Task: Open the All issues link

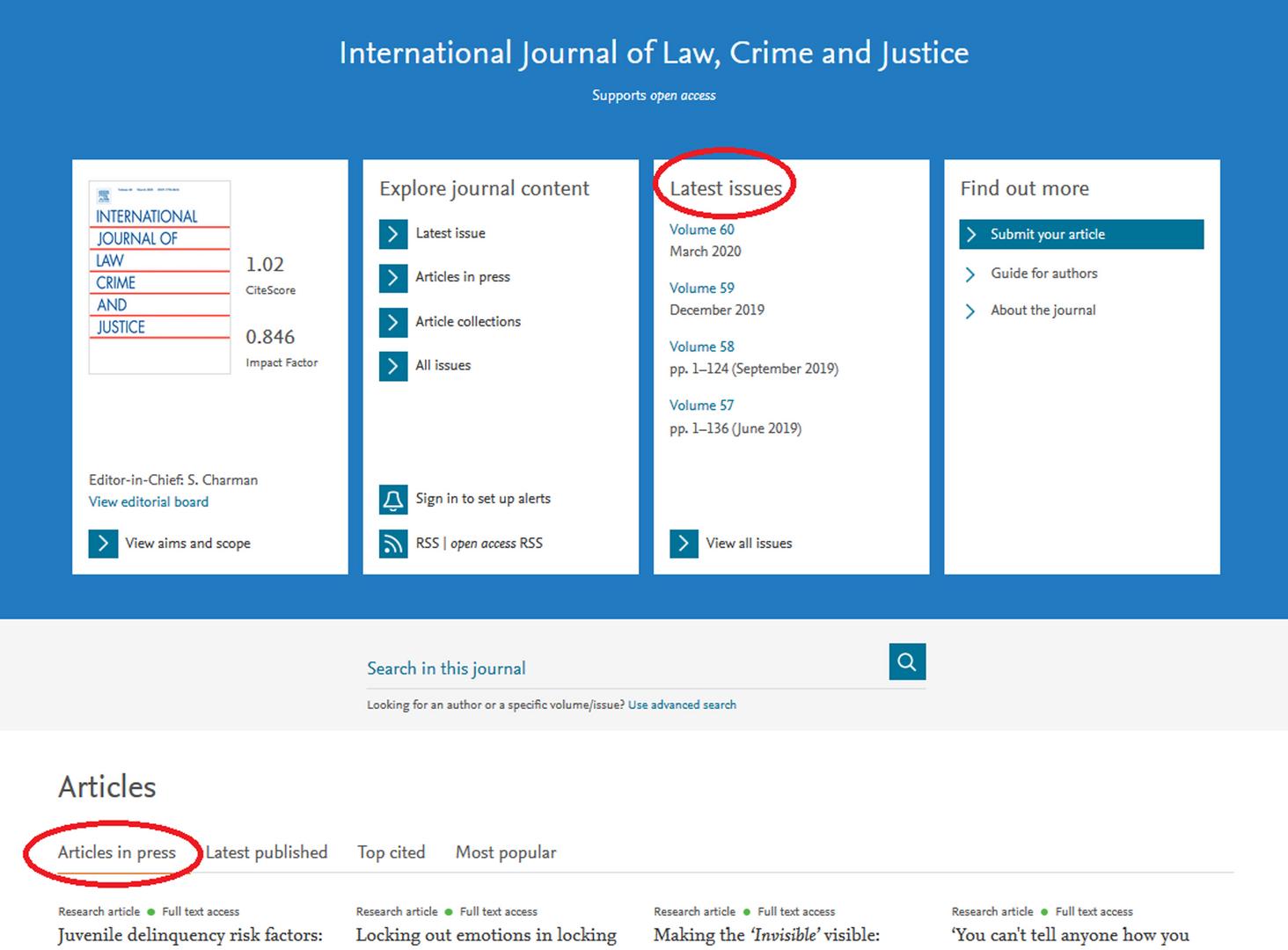Action: (443, 365)
